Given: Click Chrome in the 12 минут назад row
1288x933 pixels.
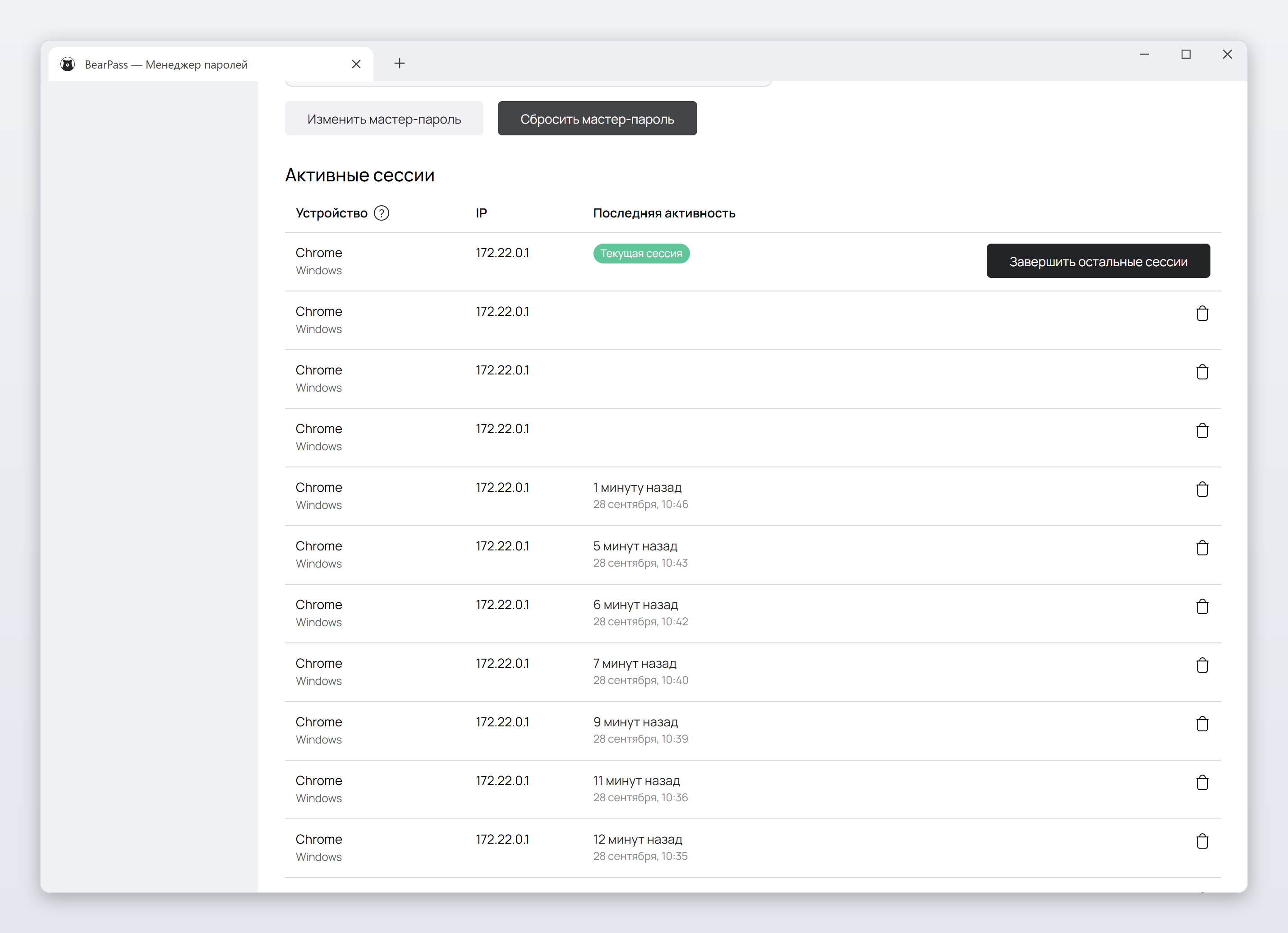Looking at the screenshot, I should tap(318, 839).
